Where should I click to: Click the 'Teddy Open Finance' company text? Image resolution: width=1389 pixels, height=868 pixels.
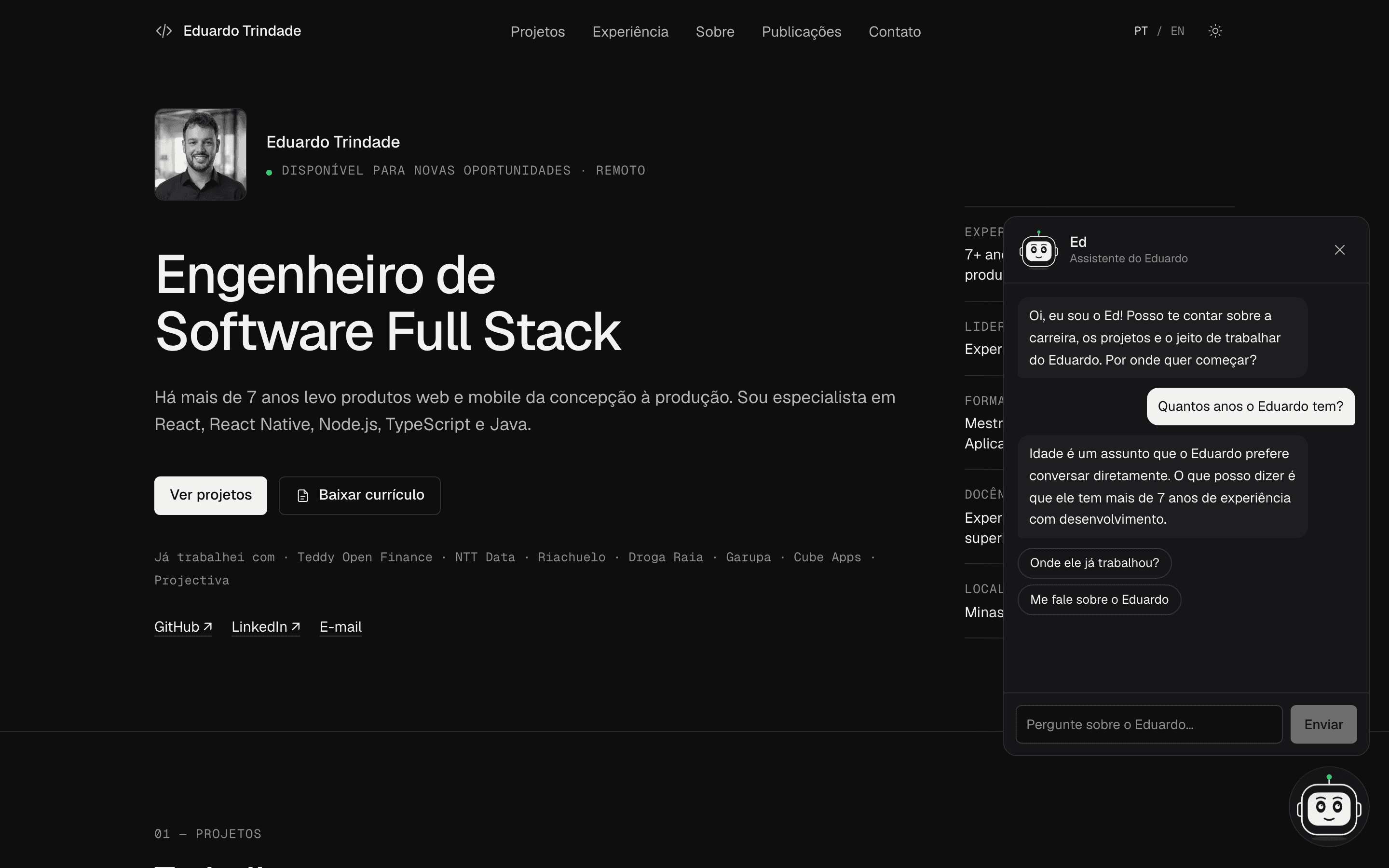click(x=365, y=557)
